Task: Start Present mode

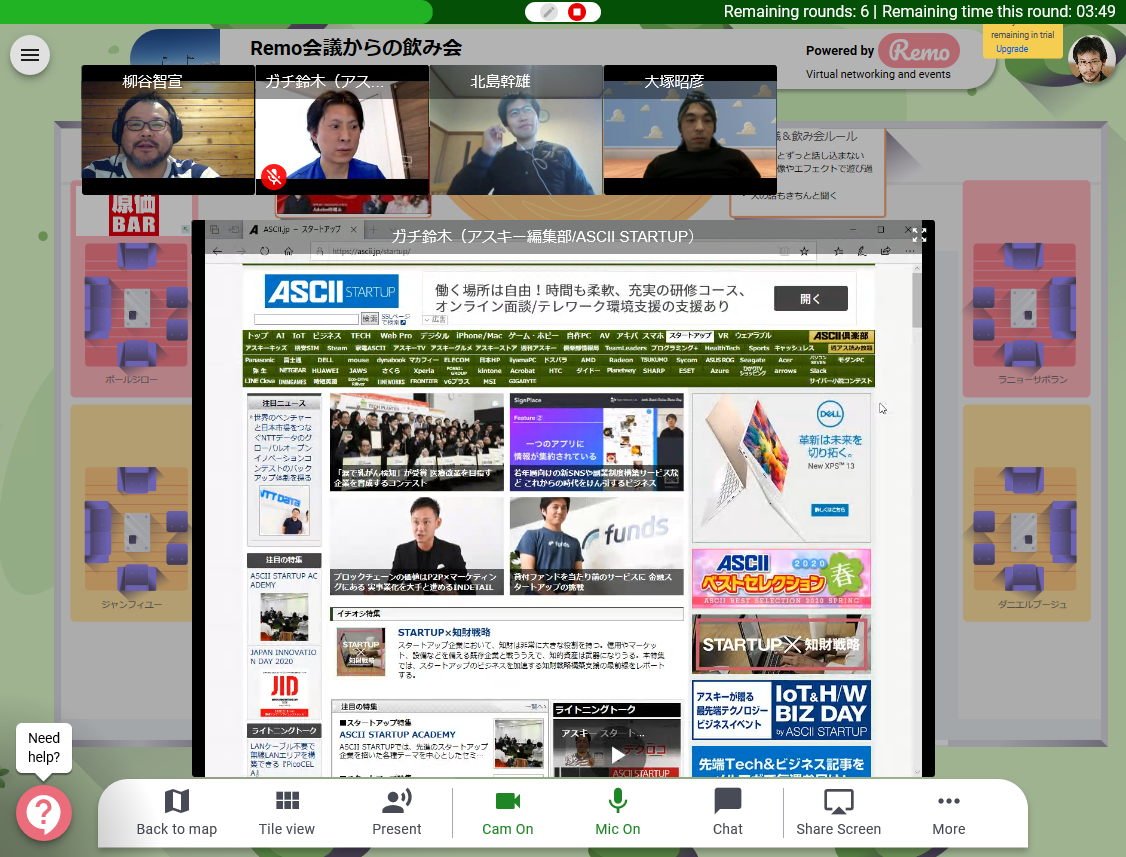Action: pyautogui.click(x=396, y=813)
